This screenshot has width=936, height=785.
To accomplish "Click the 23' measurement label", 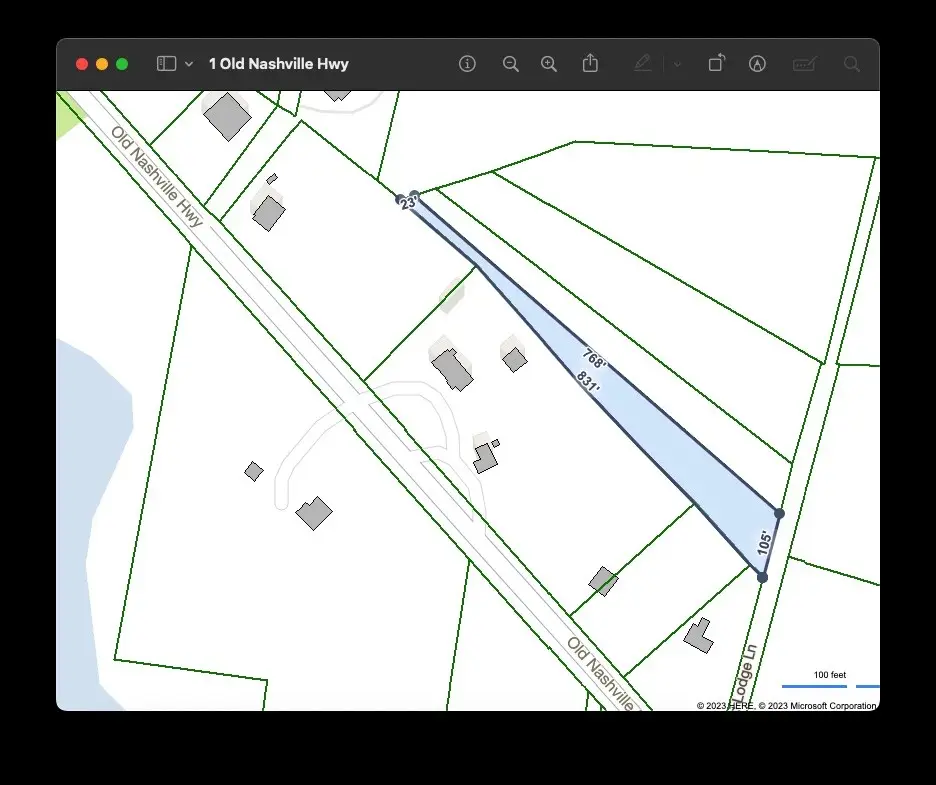I will 408,203.
